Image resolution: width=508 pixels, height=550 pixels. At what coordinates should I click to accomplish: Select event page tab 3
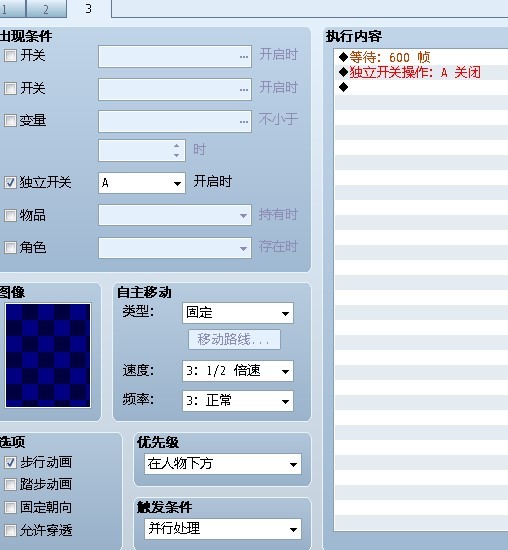(88, 9)
